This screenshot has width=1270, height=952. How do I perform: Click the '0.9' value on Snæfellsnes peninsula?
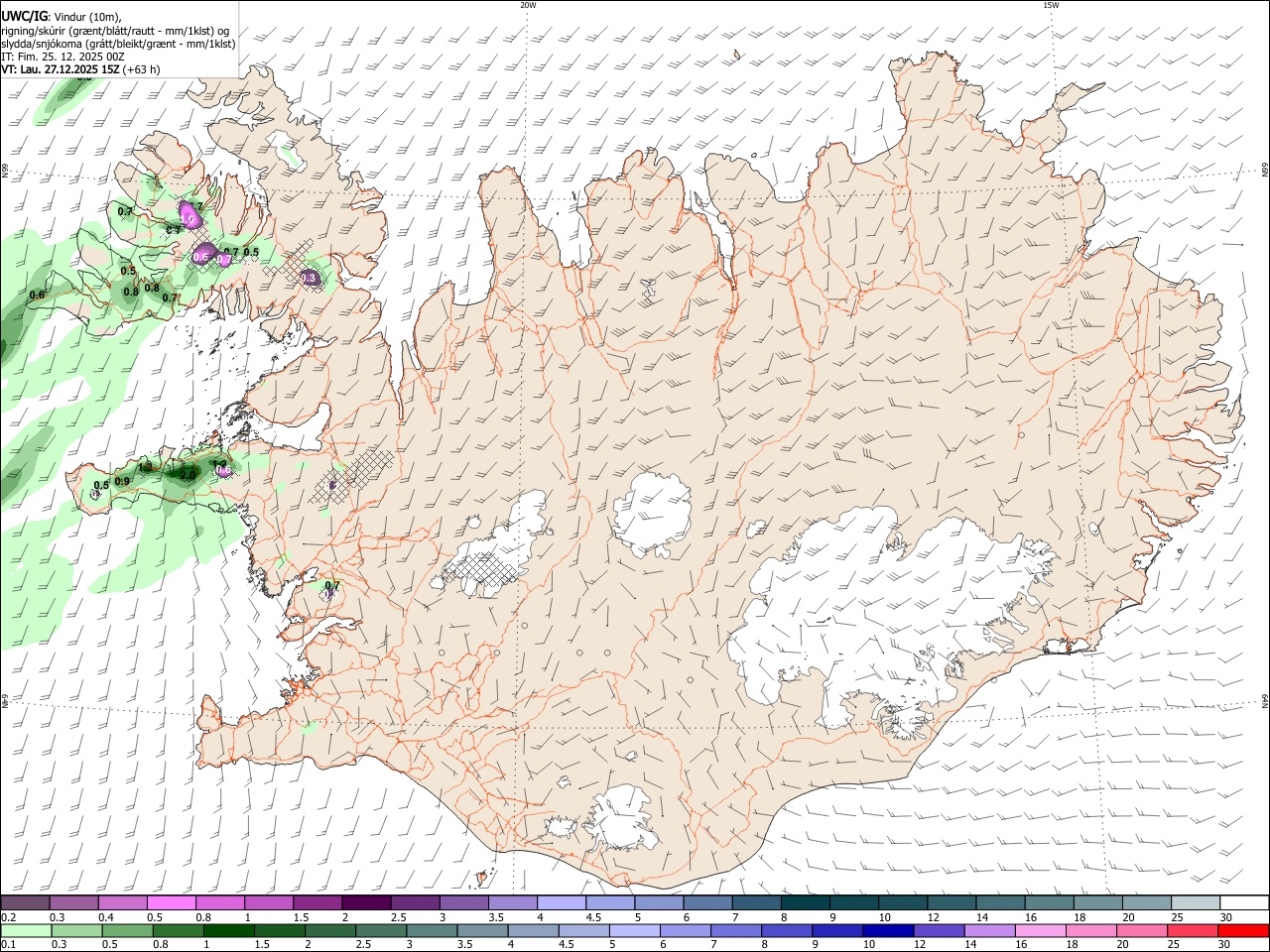[x=122, y=481]
